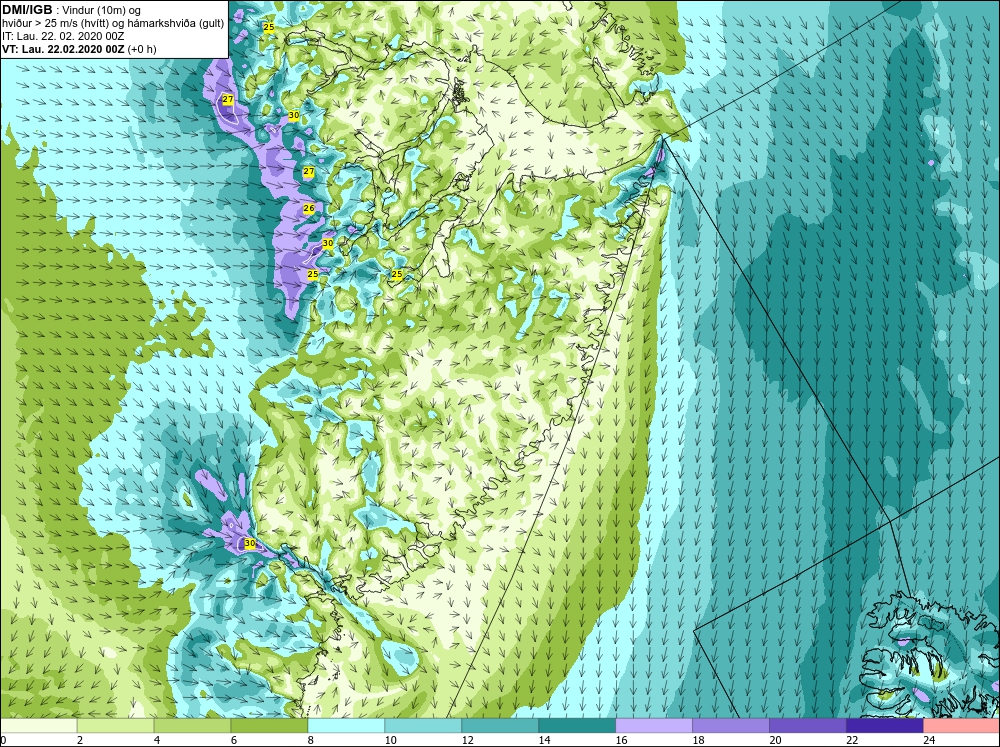The height and width of the screenshot is (747, 1000).
Task: Click the light green 2–4 m/s legend swatch
Action: click(115, 726)
